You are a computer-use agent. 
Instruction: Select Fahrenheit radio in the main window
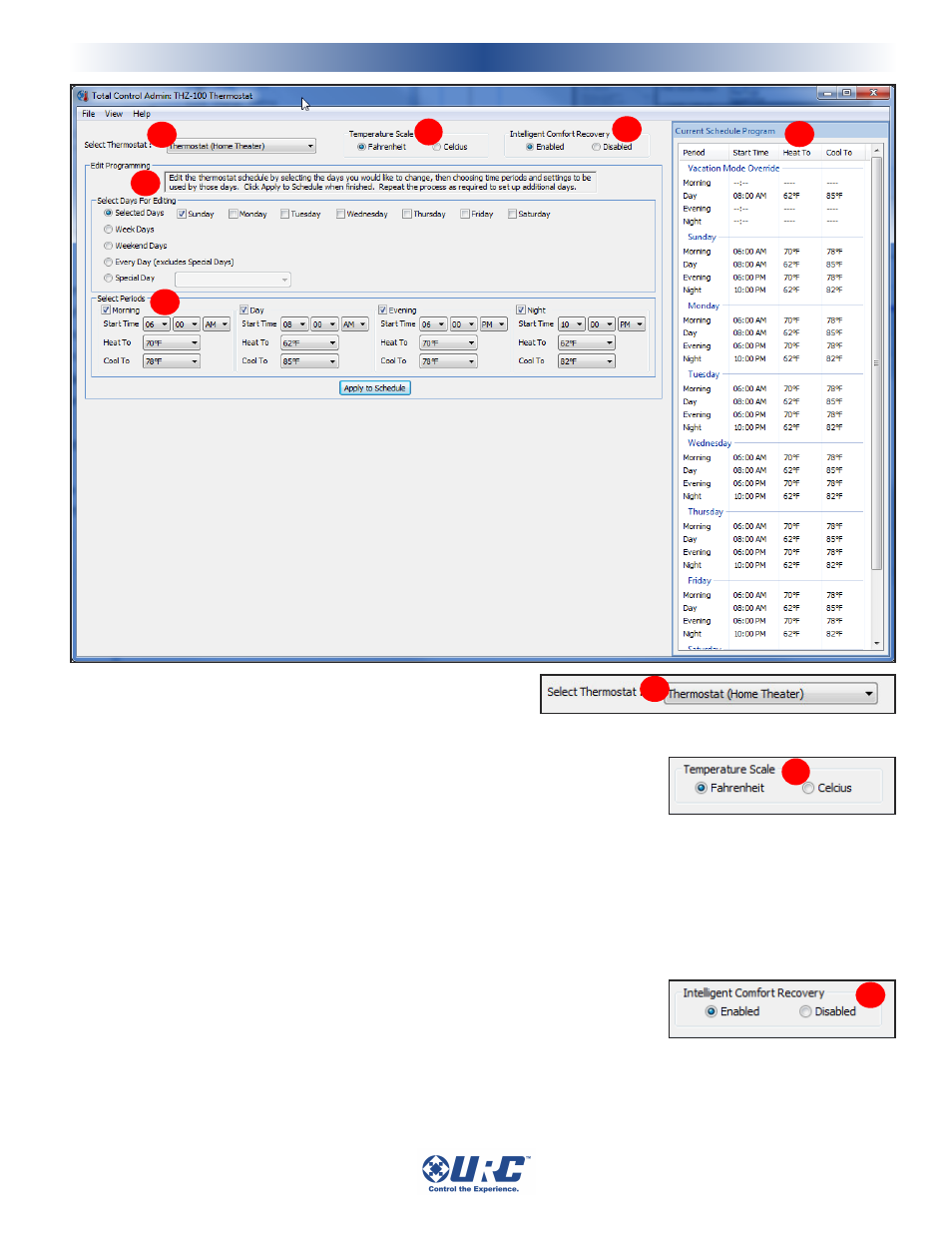[x=361, y=147]
